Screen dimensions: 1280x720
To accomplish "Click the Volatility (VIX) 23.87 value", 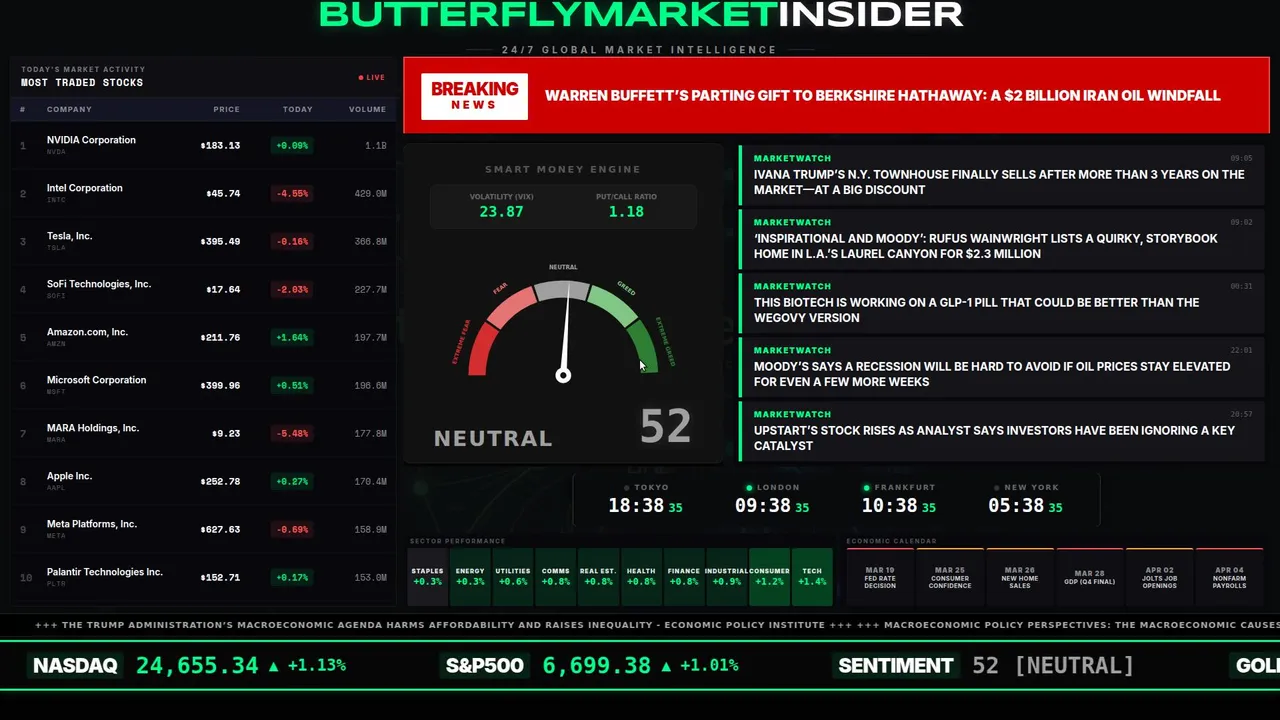I will click(x=501, y=212).
